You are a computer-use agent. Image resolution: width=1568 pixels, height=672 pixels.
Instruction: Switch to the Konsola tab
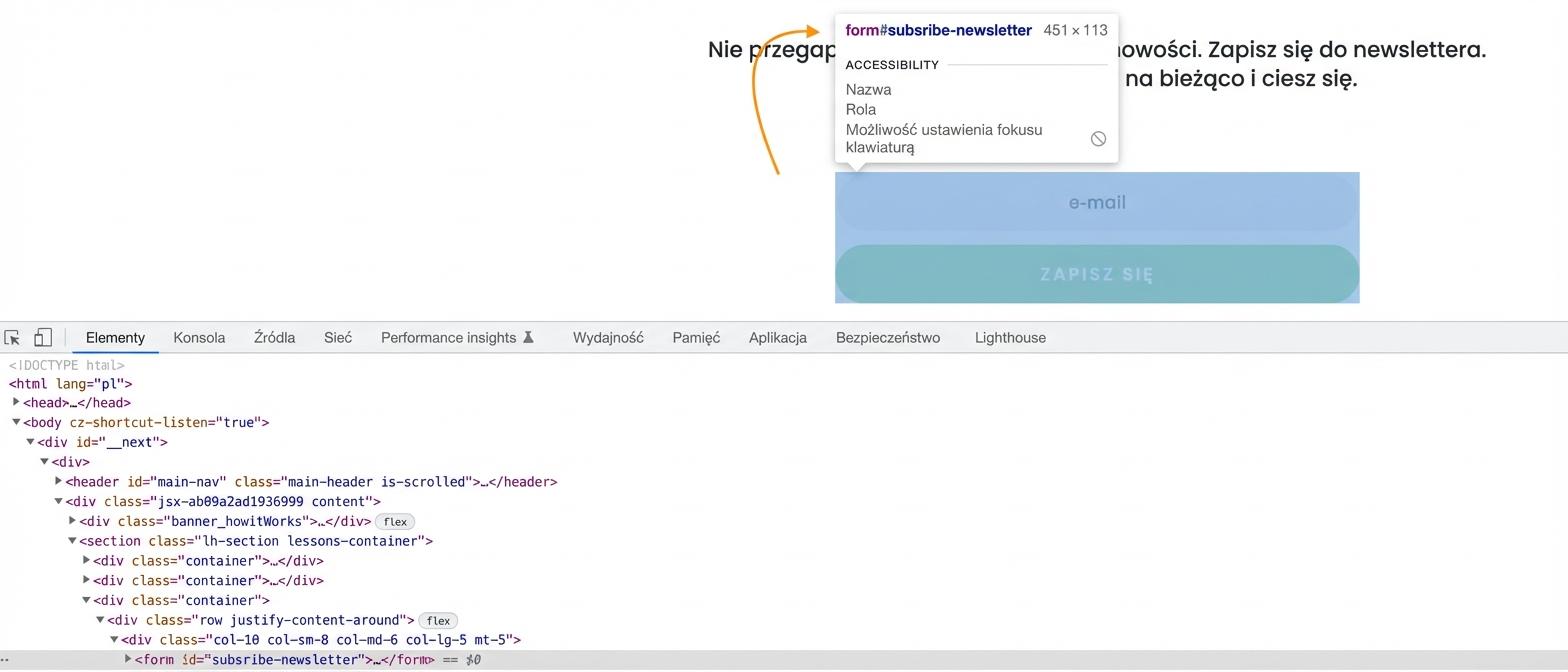coord(199,338)
